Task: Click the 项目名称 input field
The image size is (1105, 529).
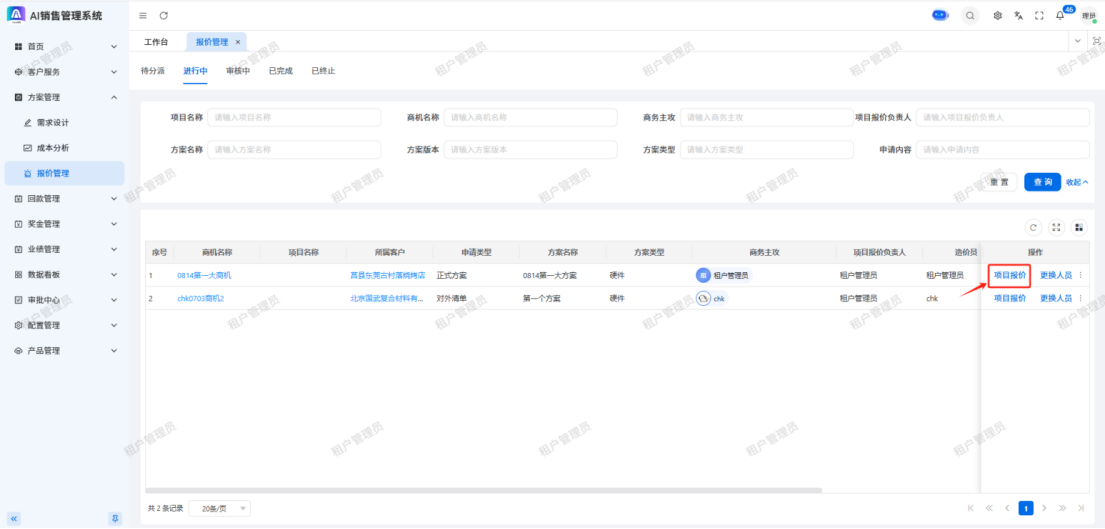Action: 294,117
